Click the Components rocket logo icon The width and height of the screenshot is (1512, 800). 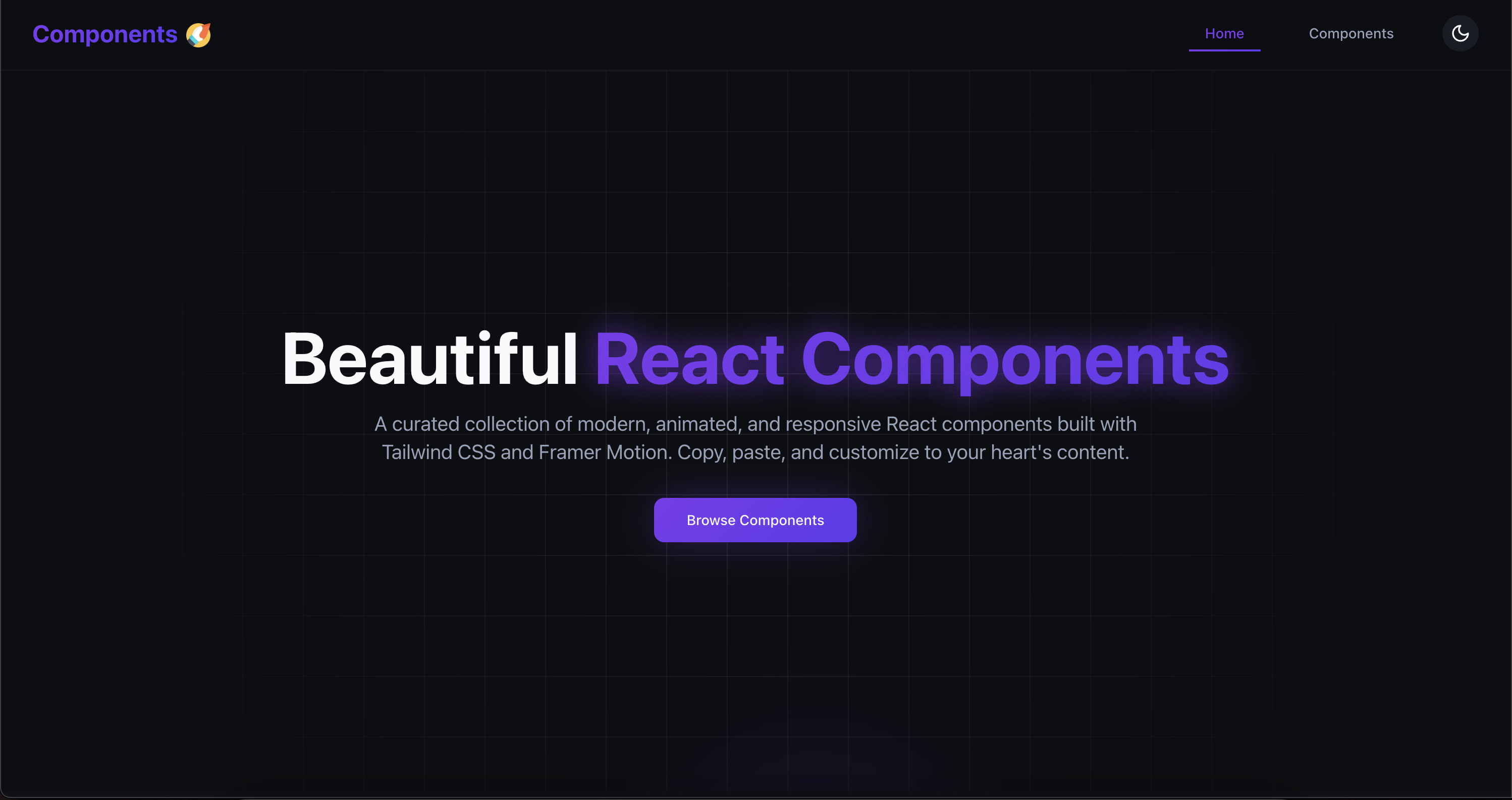pyautogui.click(x=198, y=35)
